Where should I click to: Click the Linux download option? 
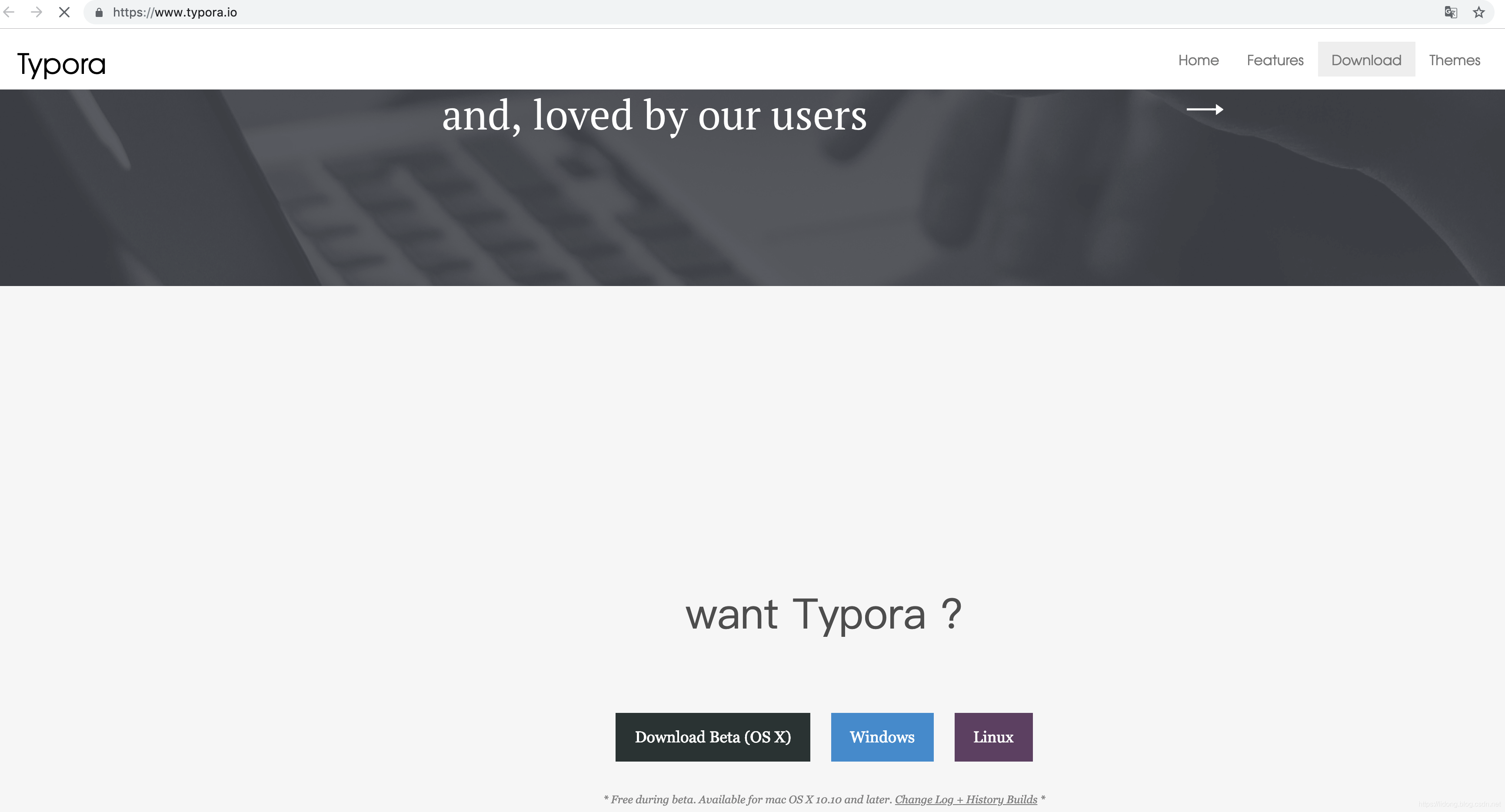click(x=993, y=737)
